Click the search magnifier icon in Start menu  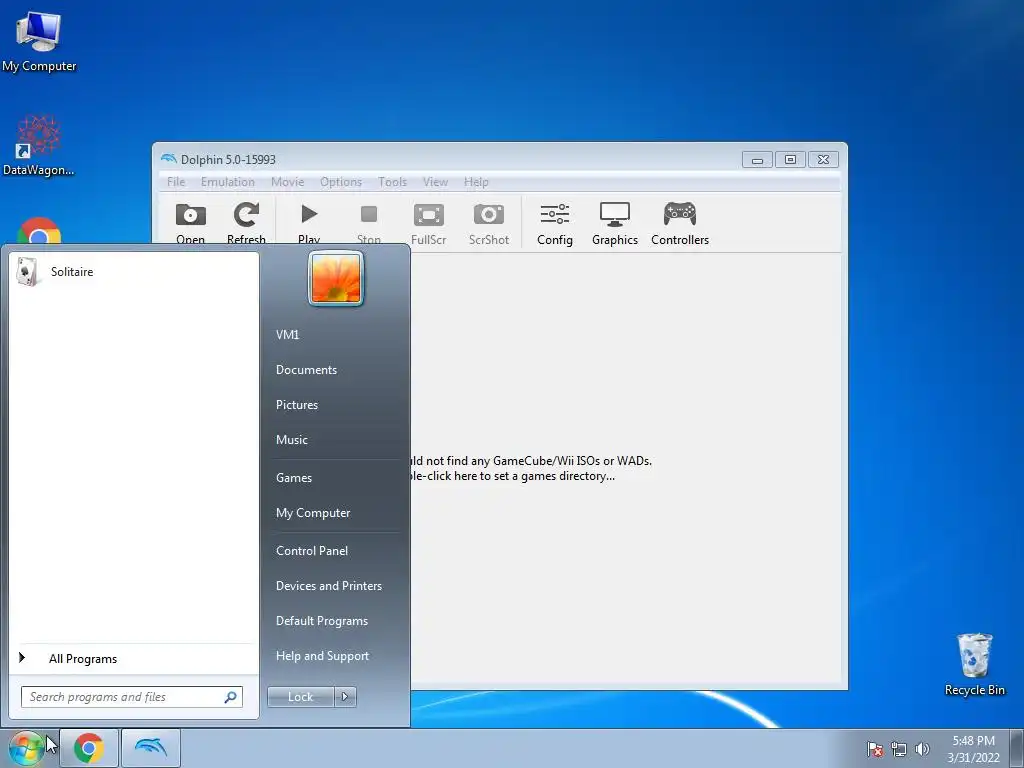[x=231, y=697]
